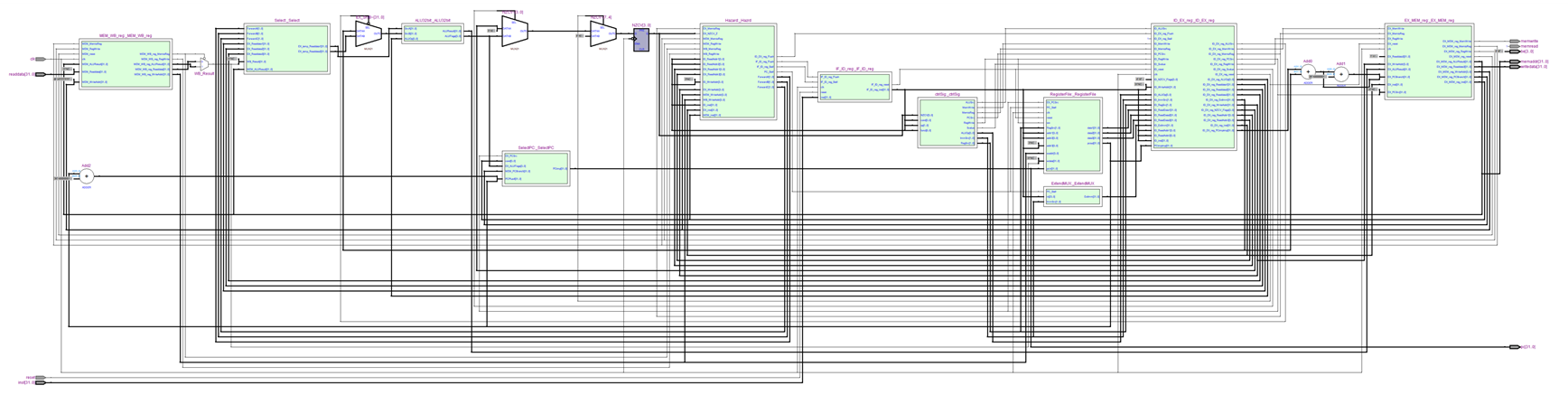Select the Select_Select module block
The height and width of the screenshot is (395, 1568).
(x=287, y=49)
